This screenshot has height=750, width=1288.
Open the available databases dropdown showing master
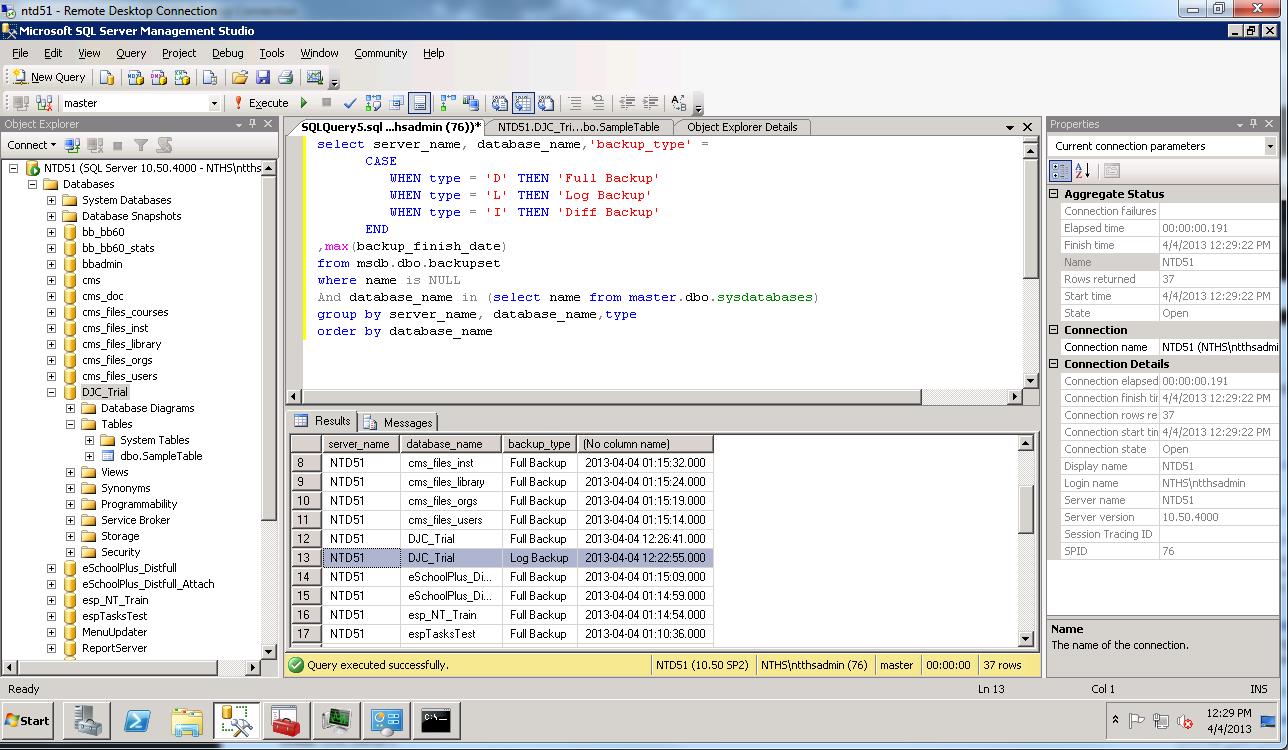[x=213, y=103]
